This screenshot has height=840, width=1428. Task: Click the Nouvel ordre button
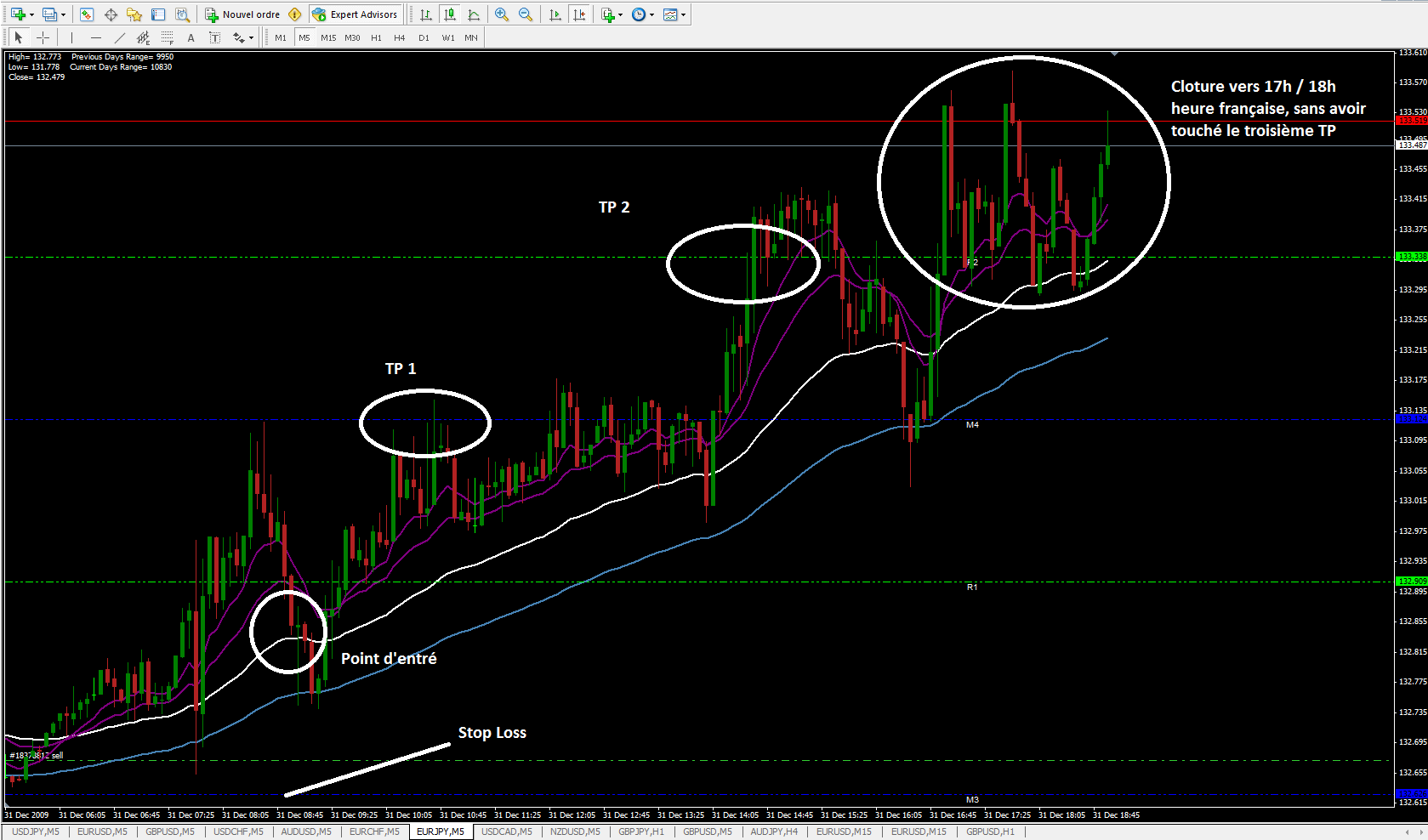click(x=242, y=14)
